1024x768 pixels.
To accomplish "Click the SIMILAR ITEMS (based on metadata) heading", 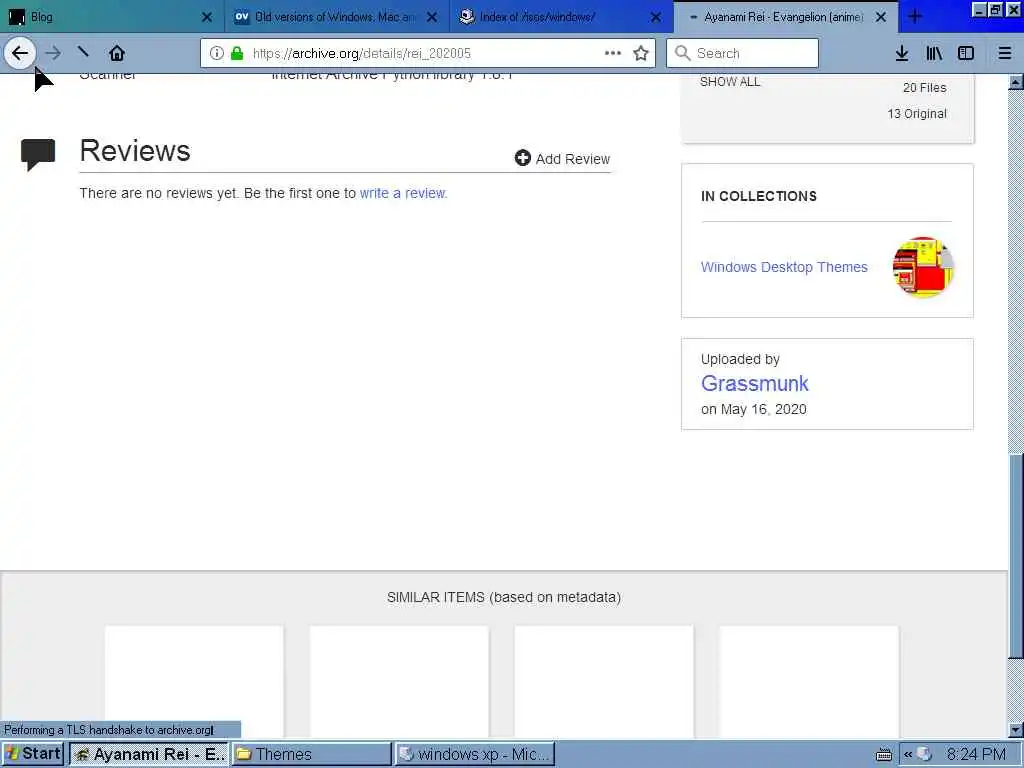I will 504,598.
